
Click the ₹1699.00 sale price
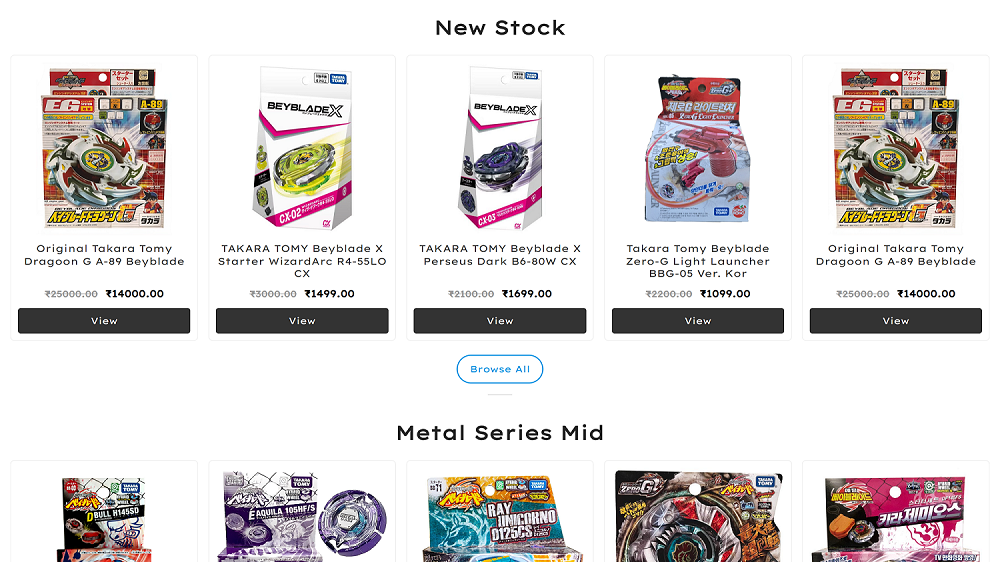527,294
